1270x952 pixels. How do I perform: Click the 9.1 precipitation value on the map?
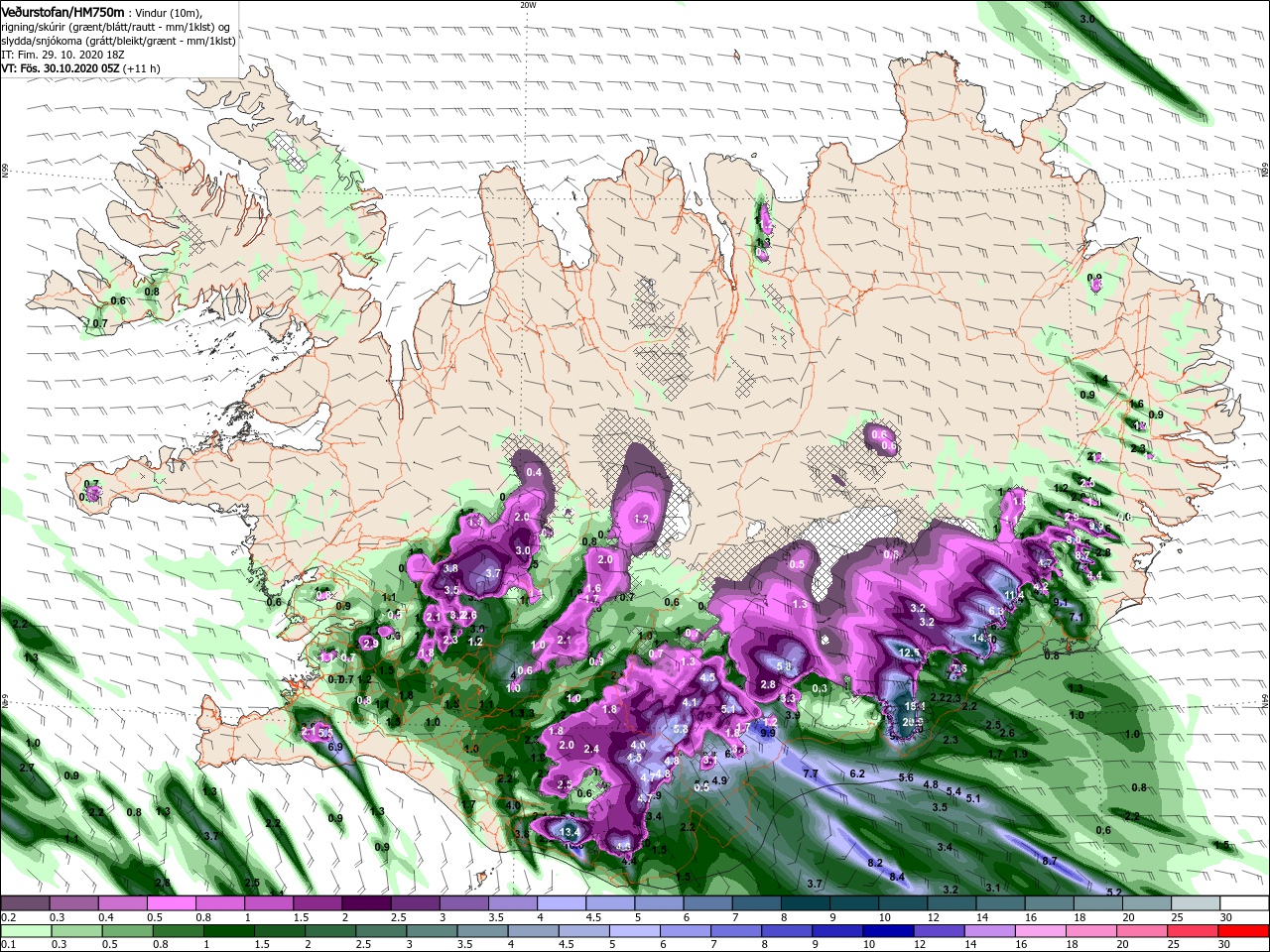(1060, 602)
